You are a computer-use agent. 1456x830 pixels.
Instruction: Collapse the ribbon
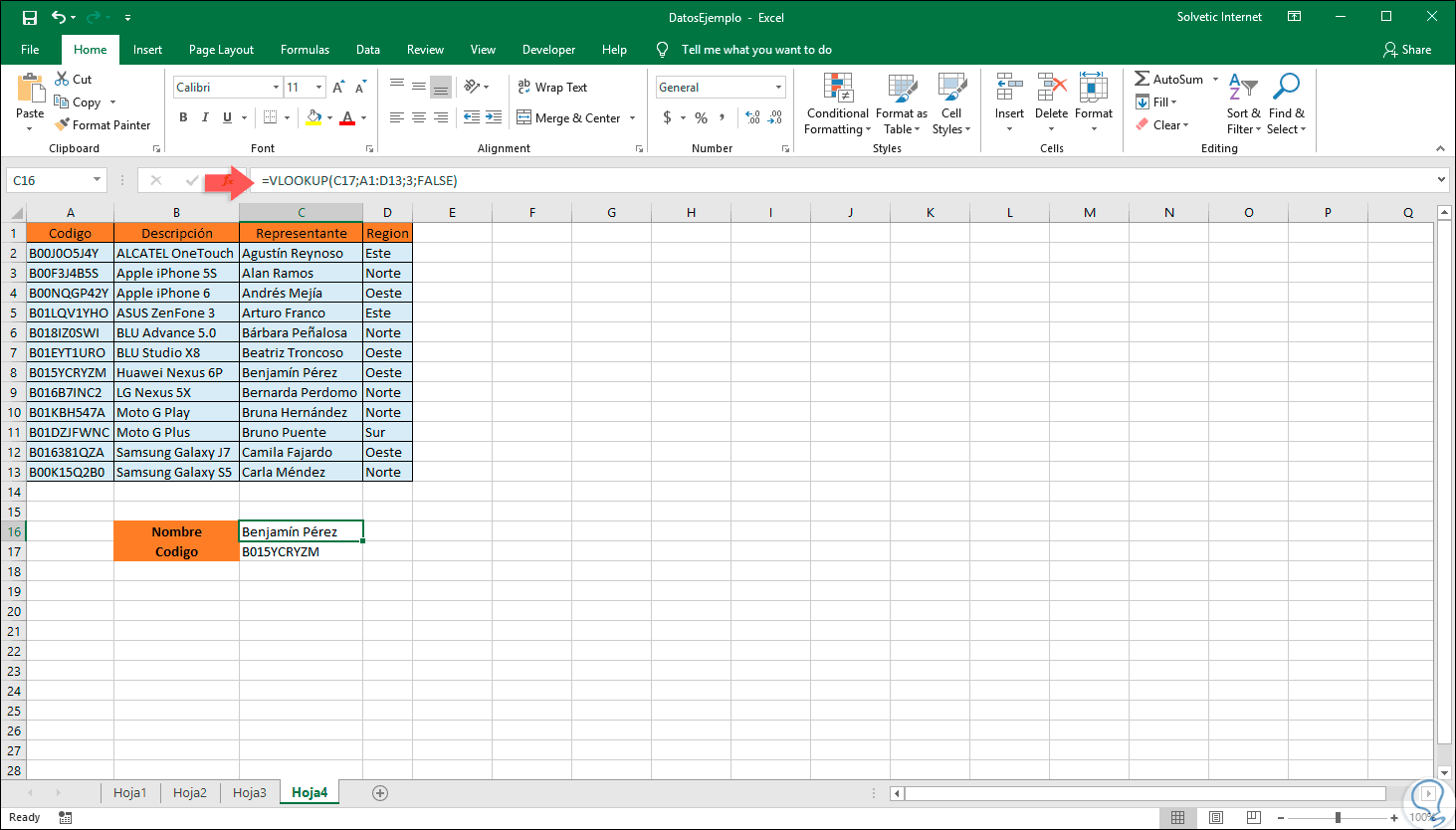[x=1440, y=148]
